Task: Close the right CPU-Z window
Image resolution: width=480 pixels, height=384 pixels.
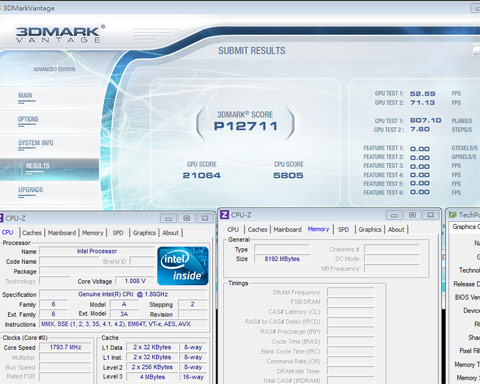Action: [x=431, y=215]
